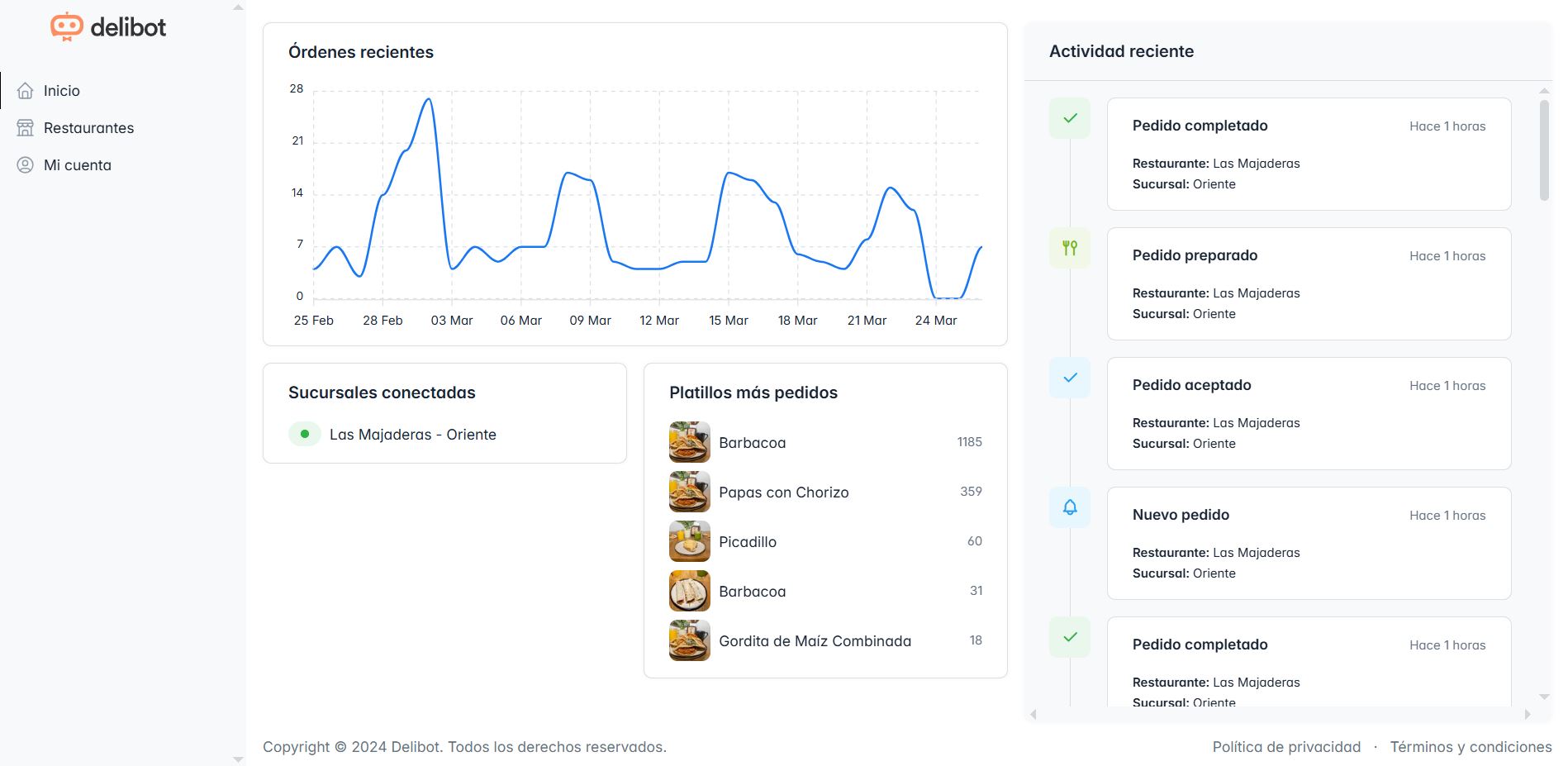Click the activity panel scroll right arrow
The width and height of the screenshot is (1568, 766).
click(1528, 715)
